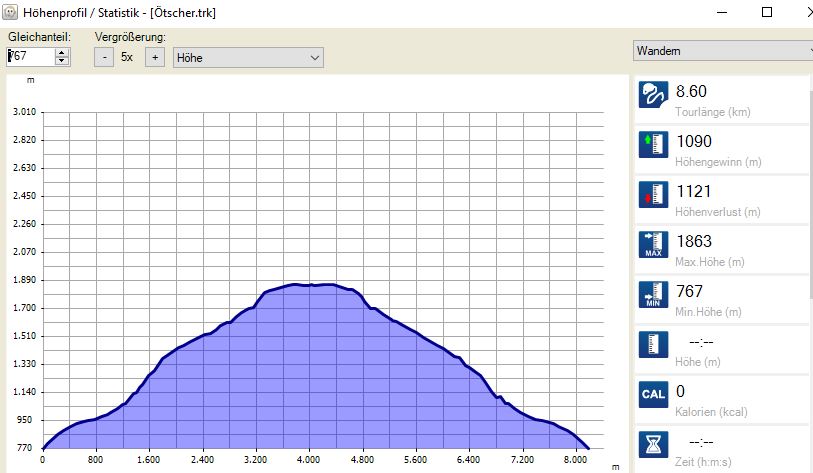Click the Gleichanteil spinner down arrow
Viewport: 813px width, 473px height.
click(x=62, y=61)
